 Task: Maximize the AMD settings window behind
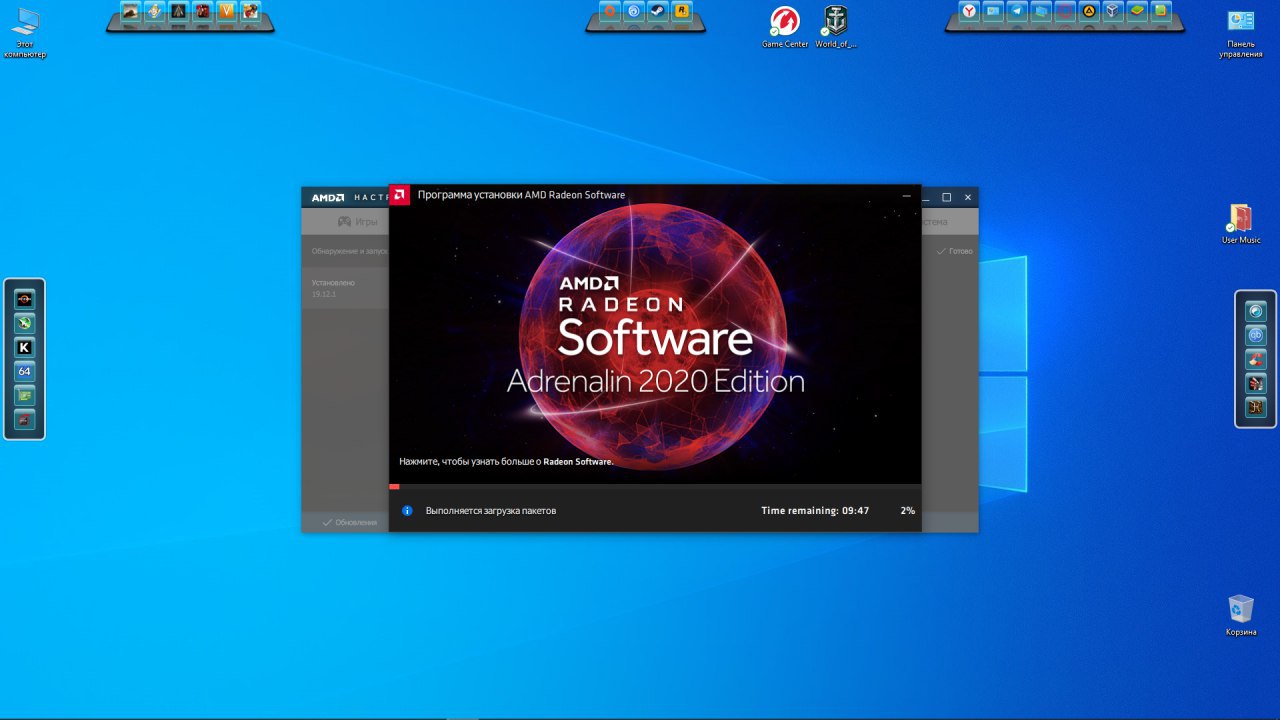tap(947, 197)
